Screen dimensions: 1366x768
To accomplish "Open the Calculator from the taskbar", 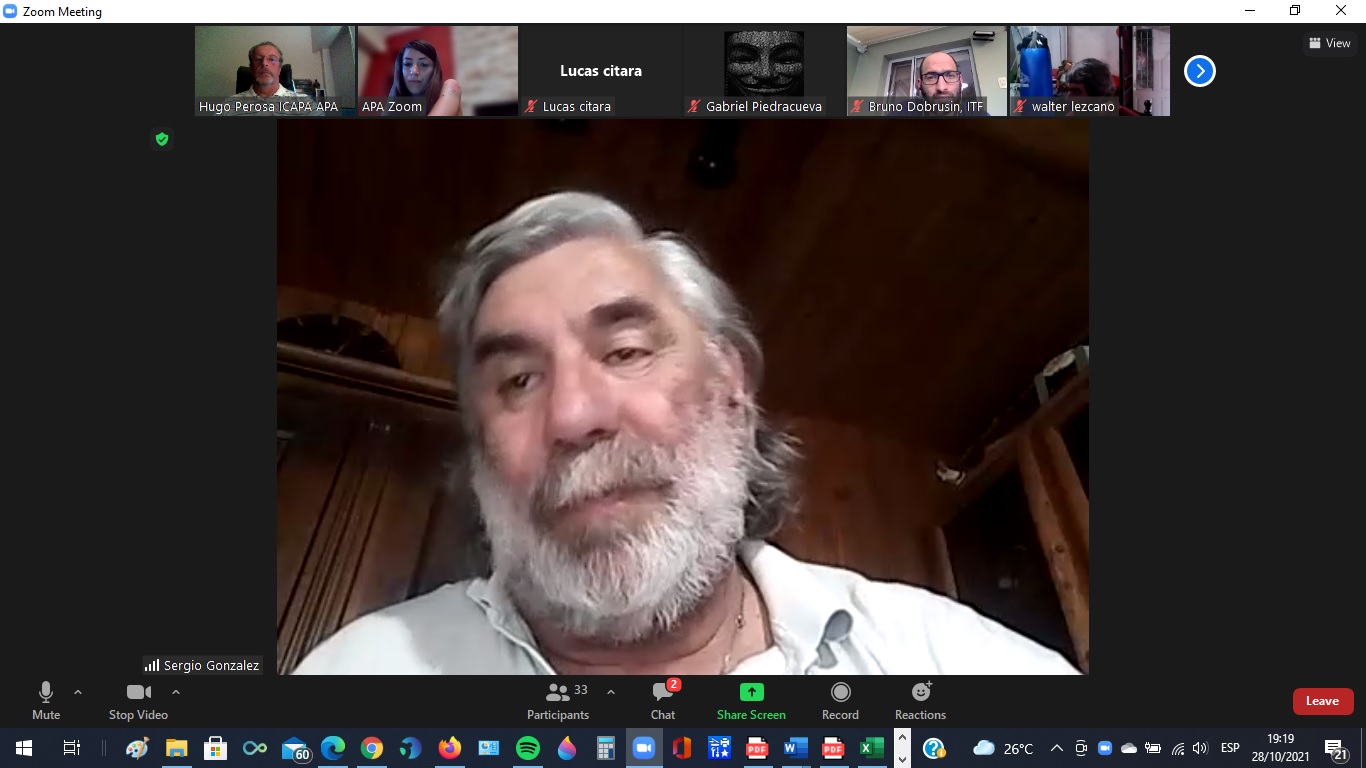I will (605, 747).
